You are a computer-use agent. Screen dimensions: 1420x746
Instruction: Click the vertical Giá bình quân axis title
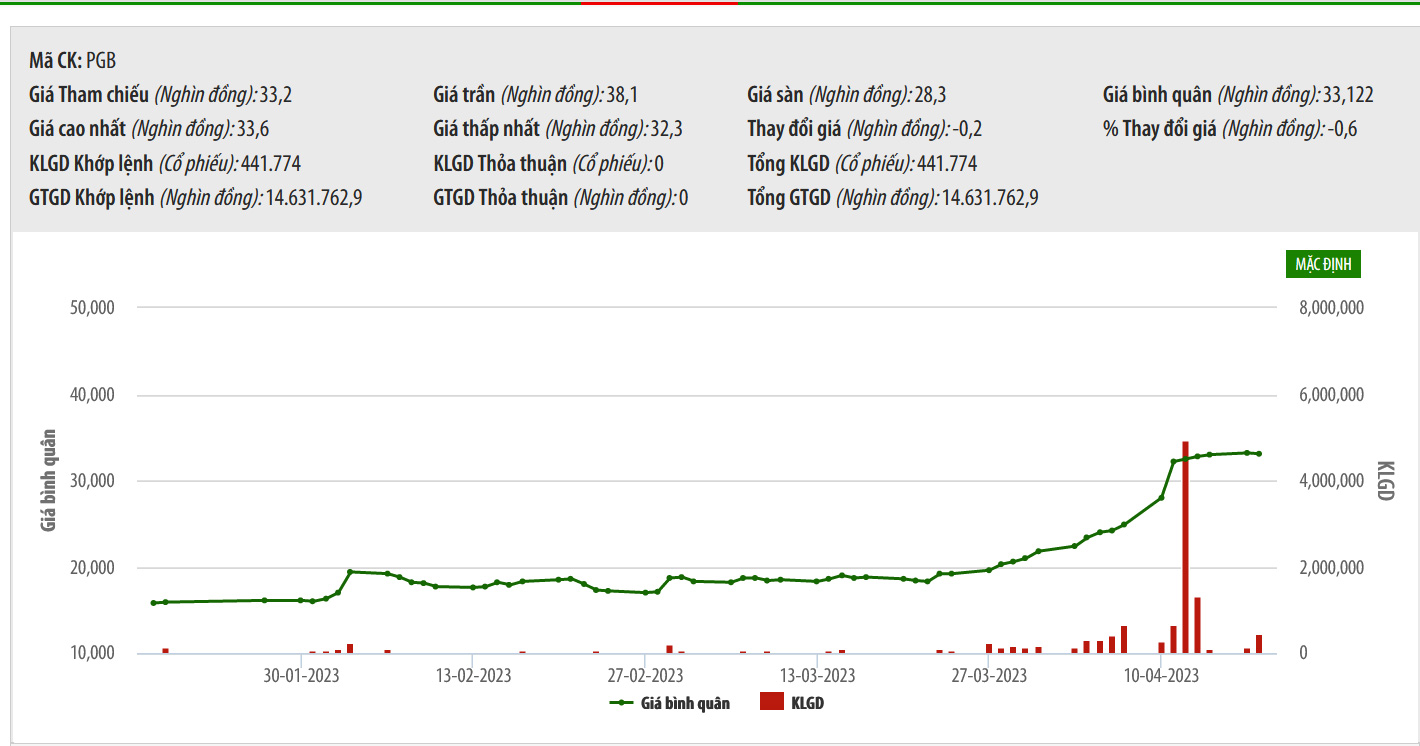click(x=49, y=480)
